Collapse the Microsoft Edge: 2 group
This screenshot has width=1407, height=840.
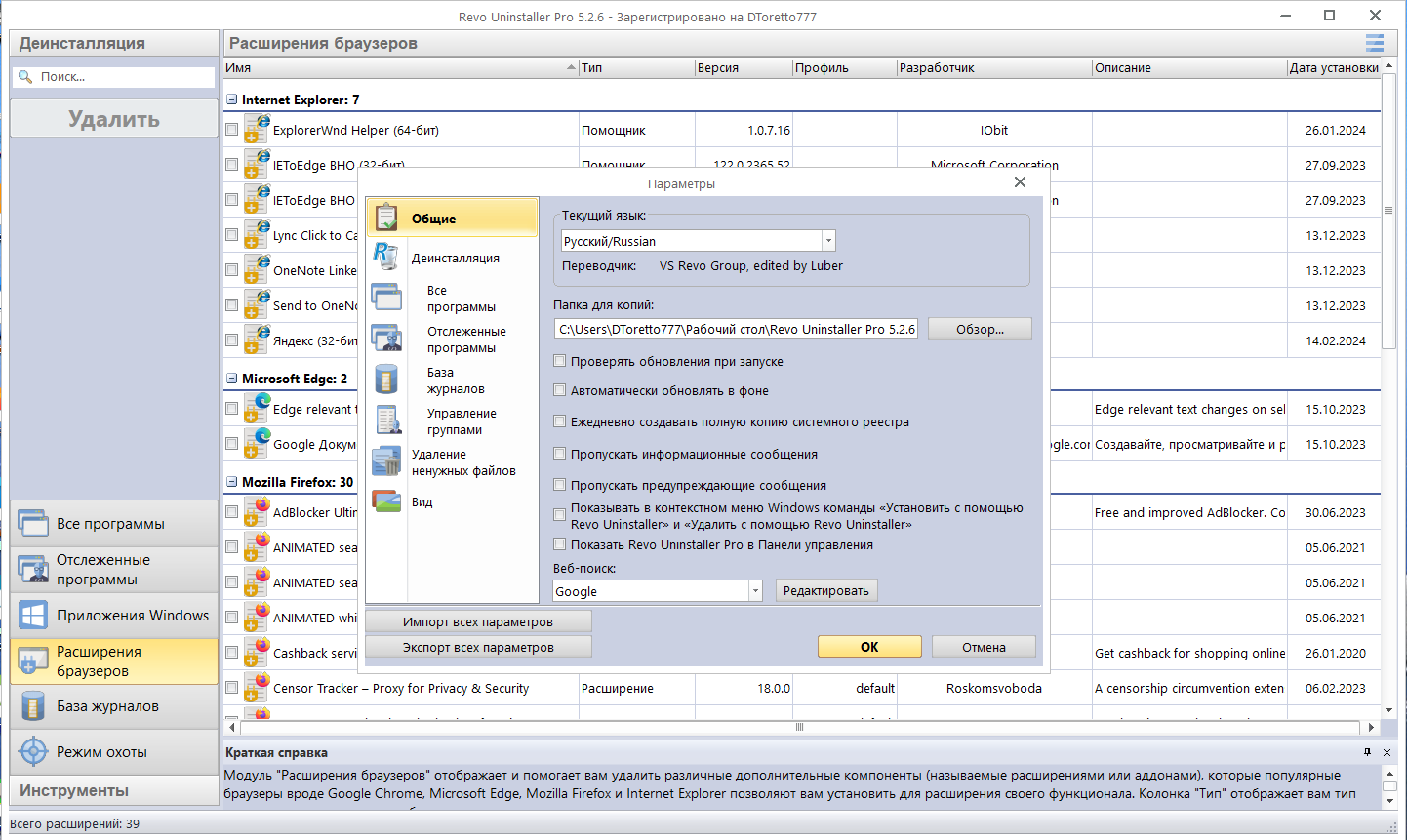(x=232, y=379)
